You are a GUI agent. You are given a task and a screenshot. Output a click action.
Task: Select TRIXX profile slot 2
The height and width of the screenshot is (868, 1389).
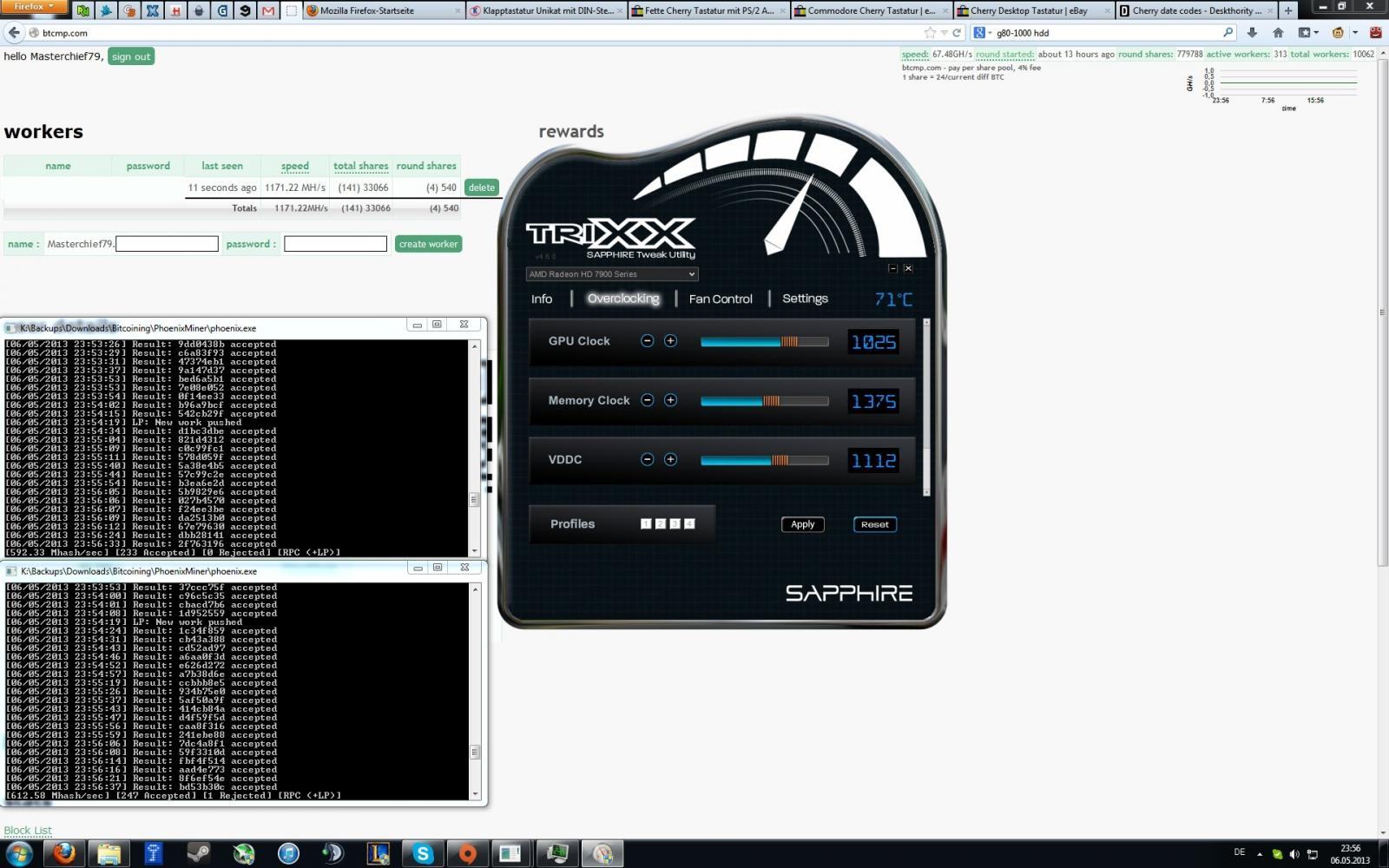tap(661, 523)
